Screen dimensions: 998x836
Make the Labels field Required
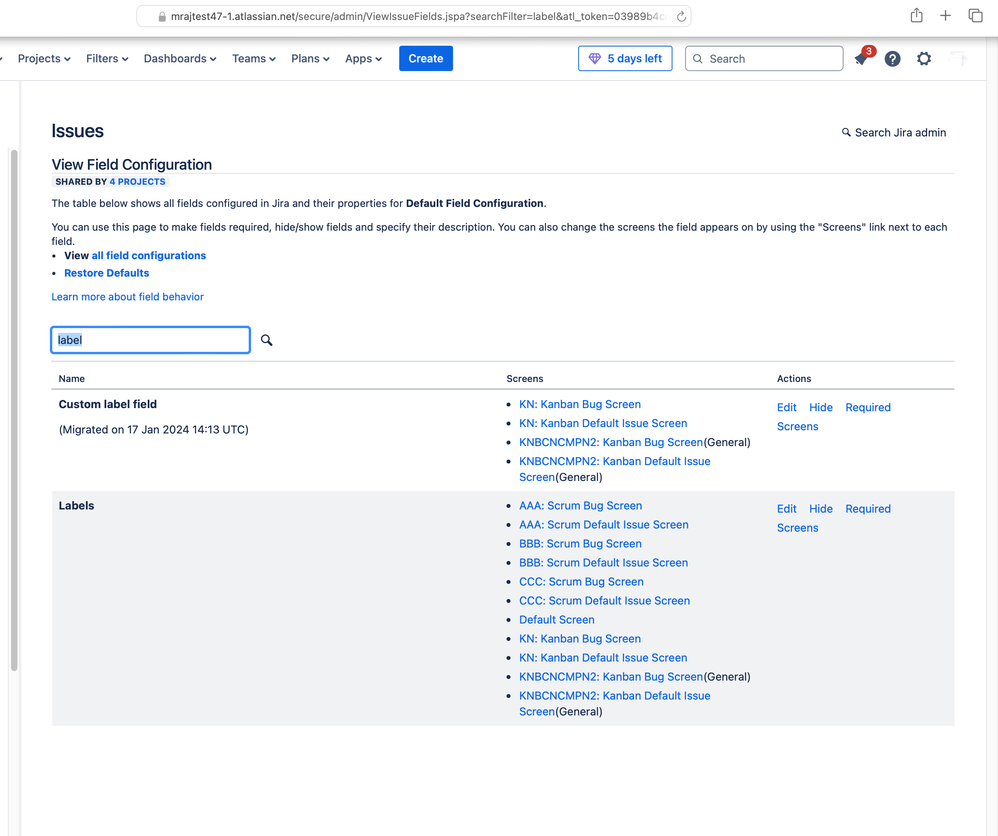(x=868, y=509)
